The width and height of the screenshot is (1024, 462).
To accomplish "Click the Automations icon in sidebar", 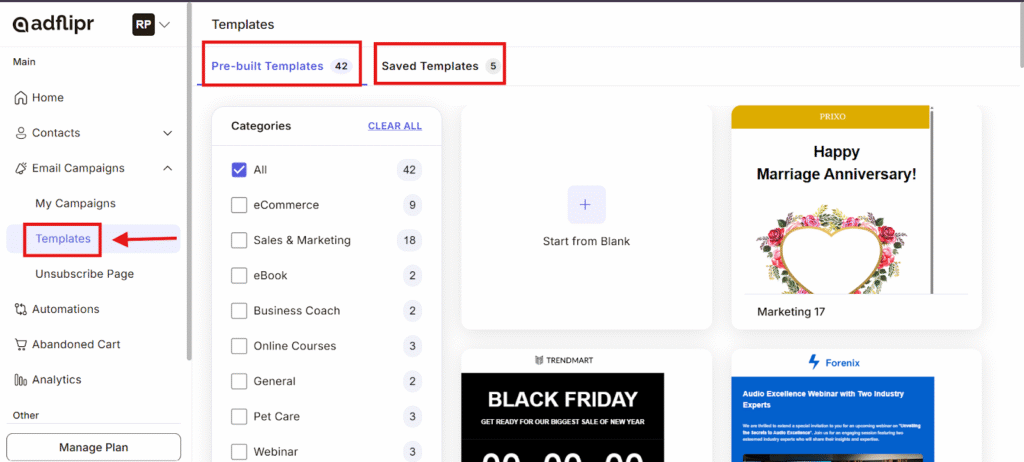I will click(x=20, y=309).
